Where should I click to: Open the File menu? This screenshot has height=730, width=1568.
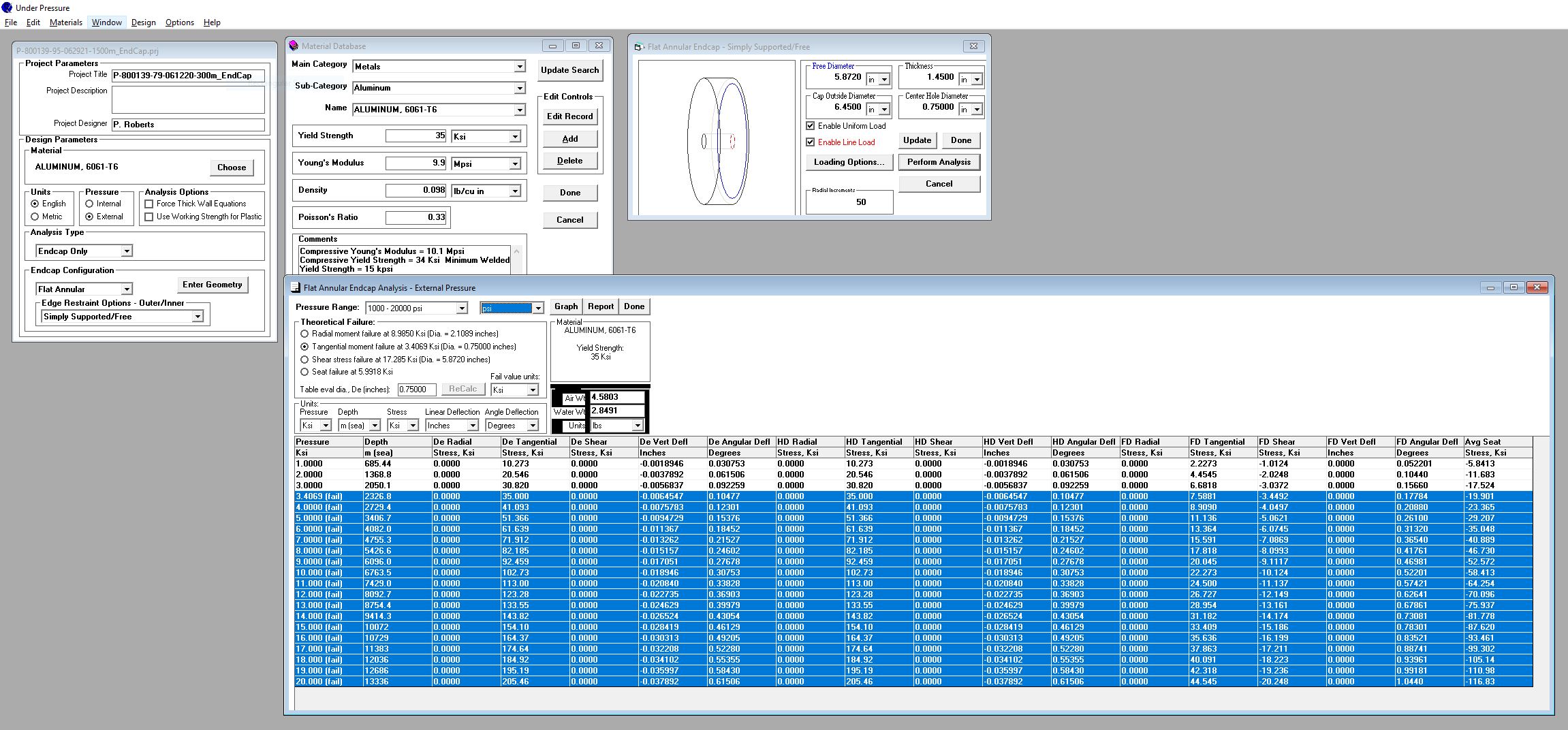11,22
